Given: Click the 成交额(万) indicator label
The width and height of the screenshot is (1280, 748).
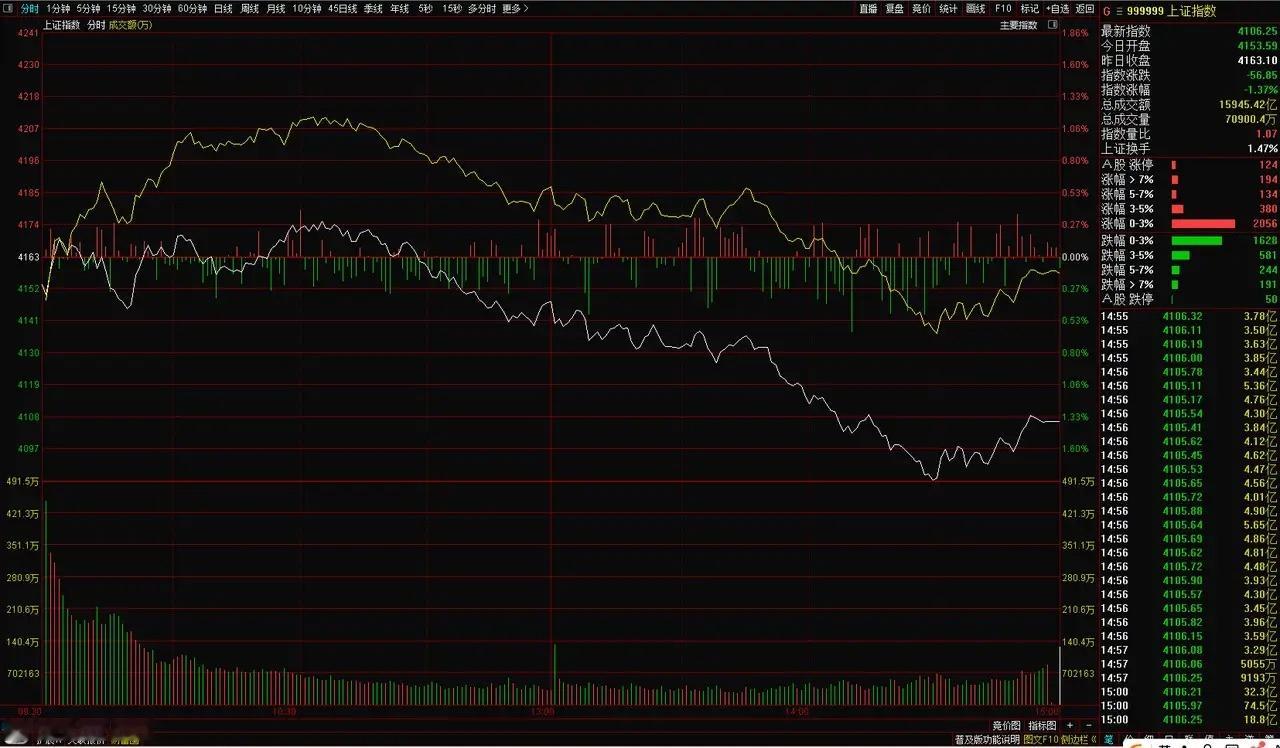Looking at the screenshot, I should click(x=130, y=25).
